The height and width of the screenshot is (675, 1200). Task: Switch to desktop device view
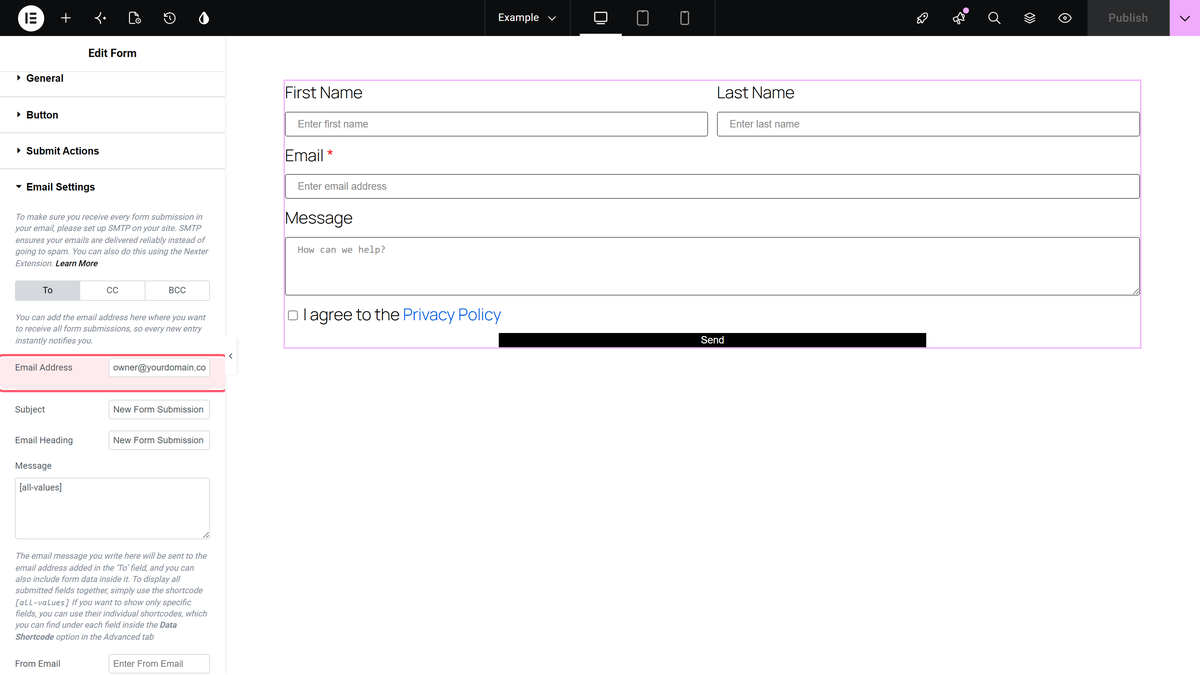tap(601, 18)
